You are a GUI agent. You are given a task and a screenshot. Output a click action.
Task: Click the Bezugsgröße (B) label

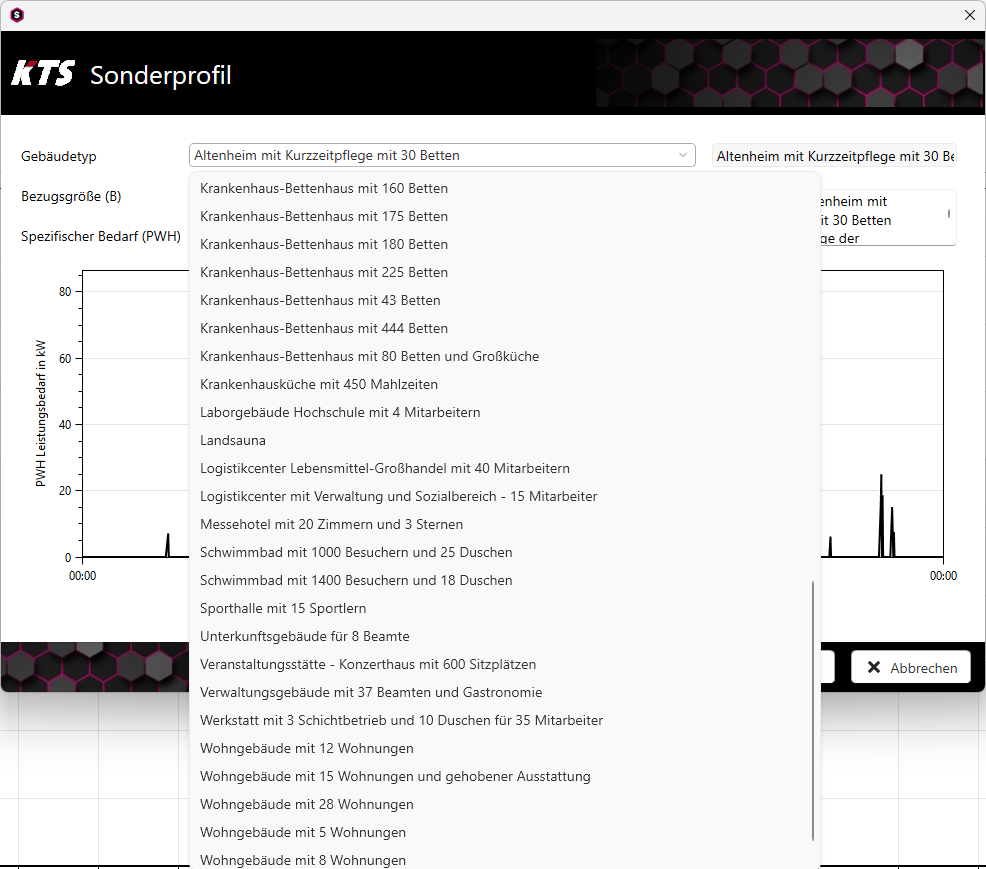pos(71,196)
